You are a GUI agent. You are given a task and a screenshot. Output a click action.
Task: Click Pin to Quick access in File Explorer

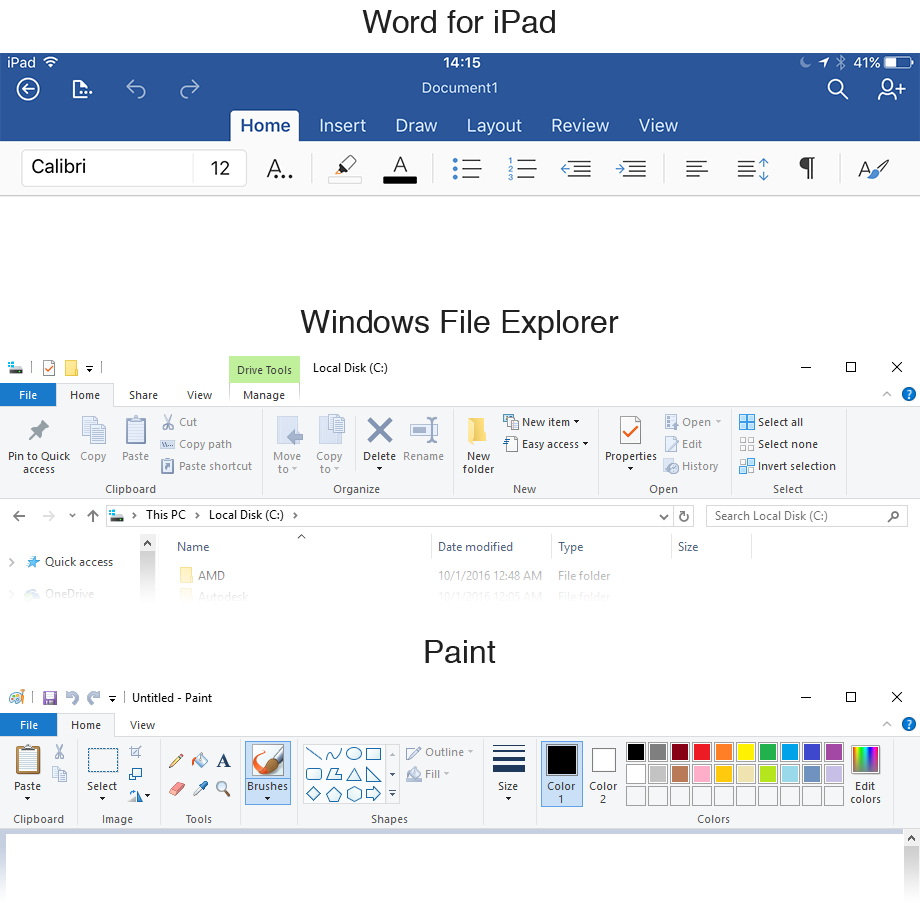[x=39, y=446]
